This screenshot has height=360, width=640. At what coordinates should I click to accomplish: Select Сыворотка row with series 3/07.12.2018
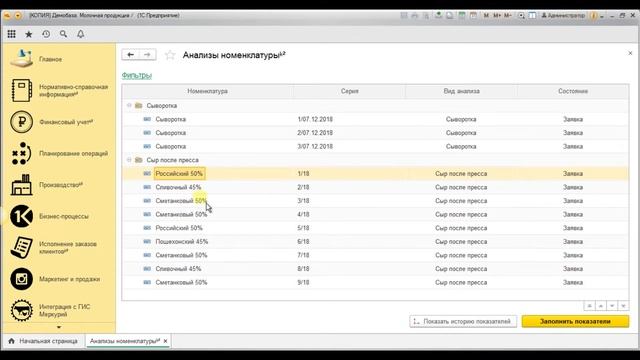pyautogui.click(x=375, y=146)
